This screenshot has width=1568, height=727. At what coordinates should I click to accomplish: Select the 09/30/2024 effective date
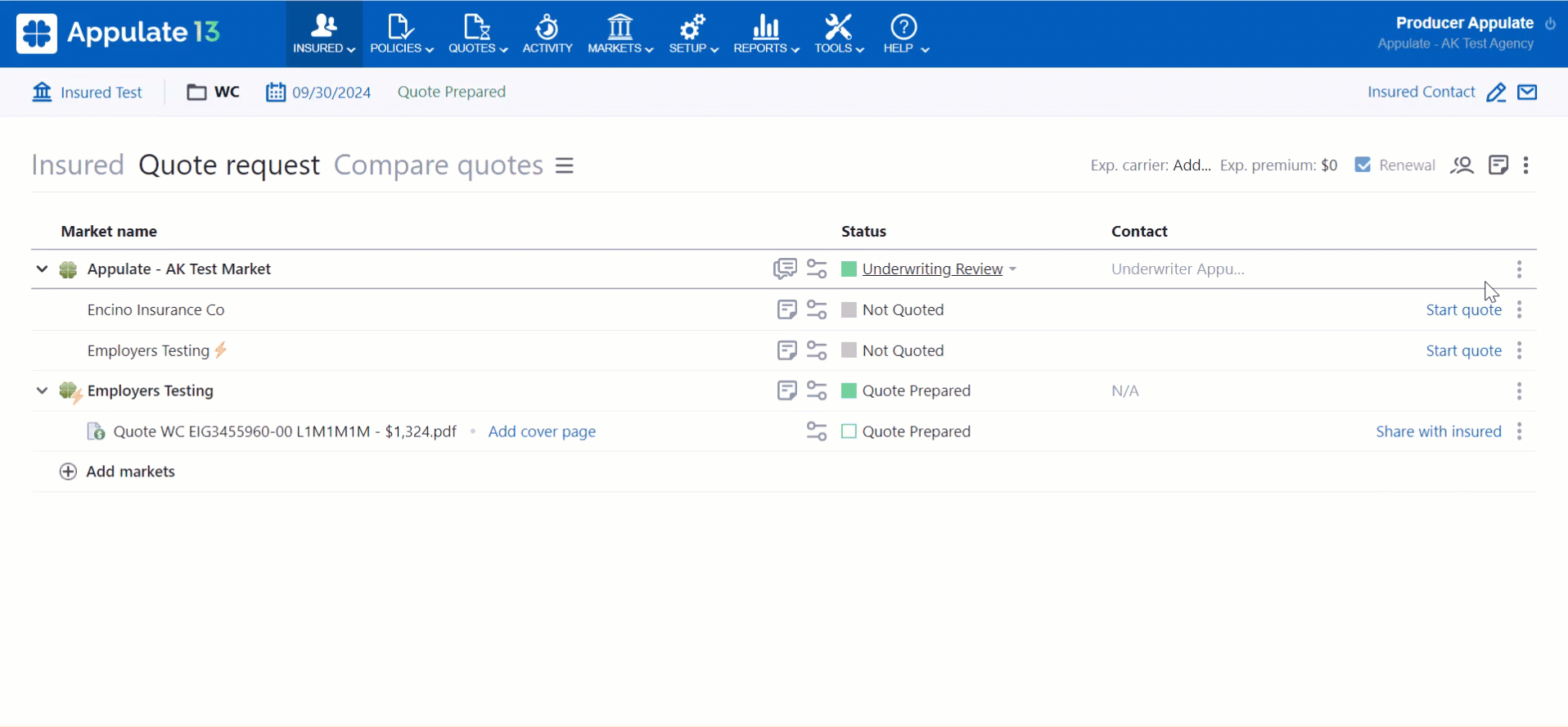point(331,93)
